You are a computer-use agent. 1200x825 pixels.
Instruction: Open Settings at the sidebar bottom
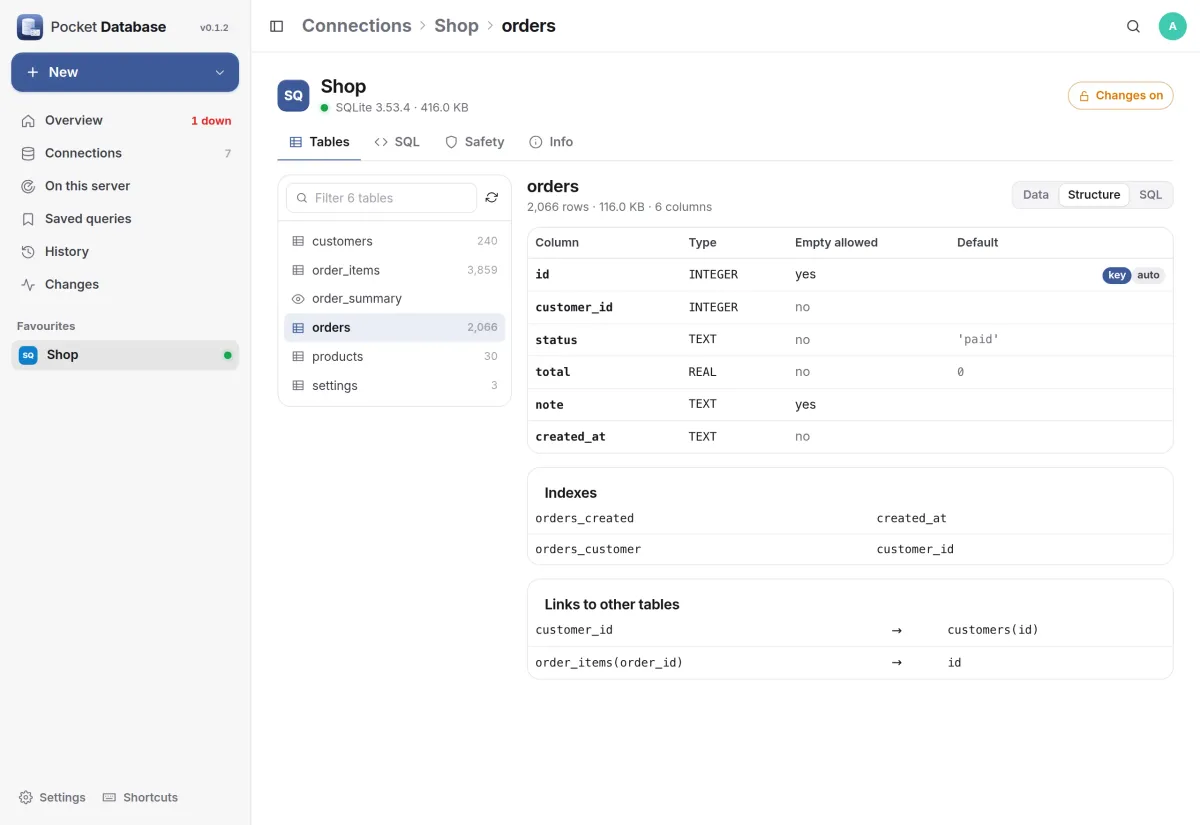click(x=52, y=797)
